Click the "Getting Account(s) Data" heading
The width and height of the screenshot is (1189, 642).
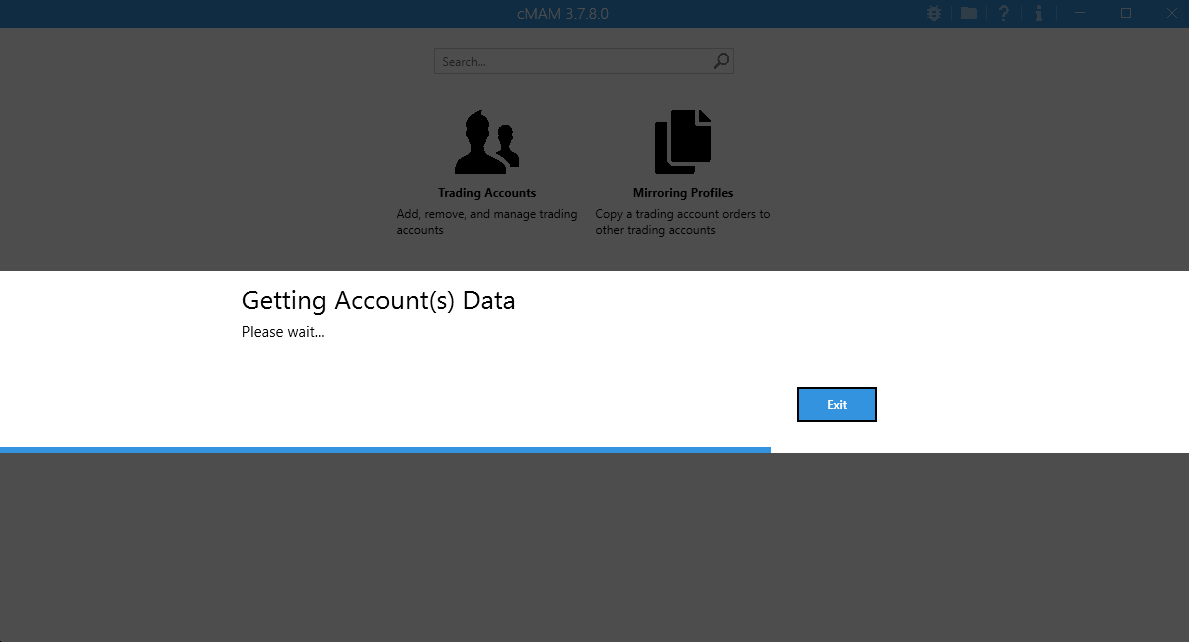click(378, 300)
